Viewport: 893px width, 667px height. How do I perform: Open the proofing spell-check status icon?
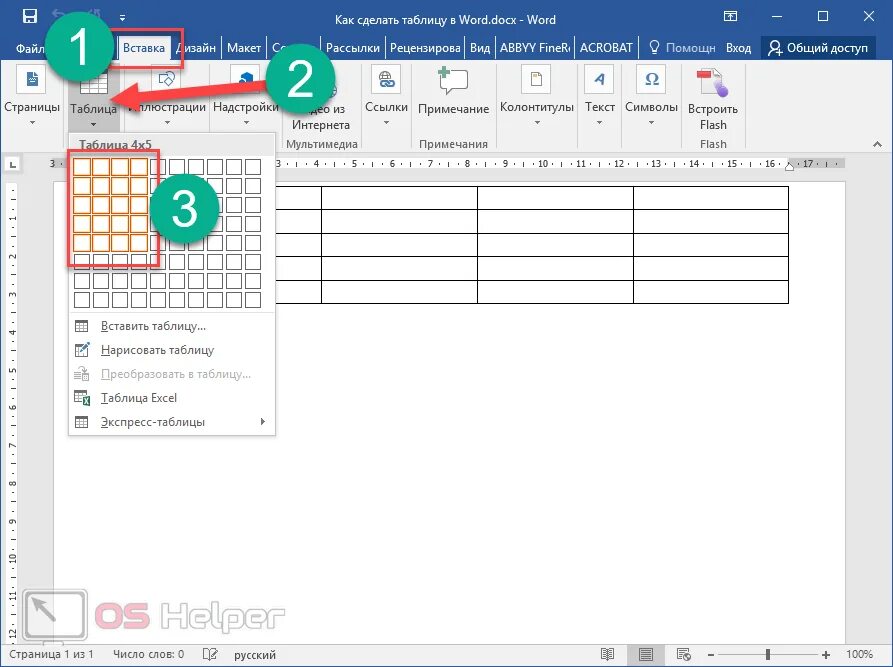[x=210, y=654]
